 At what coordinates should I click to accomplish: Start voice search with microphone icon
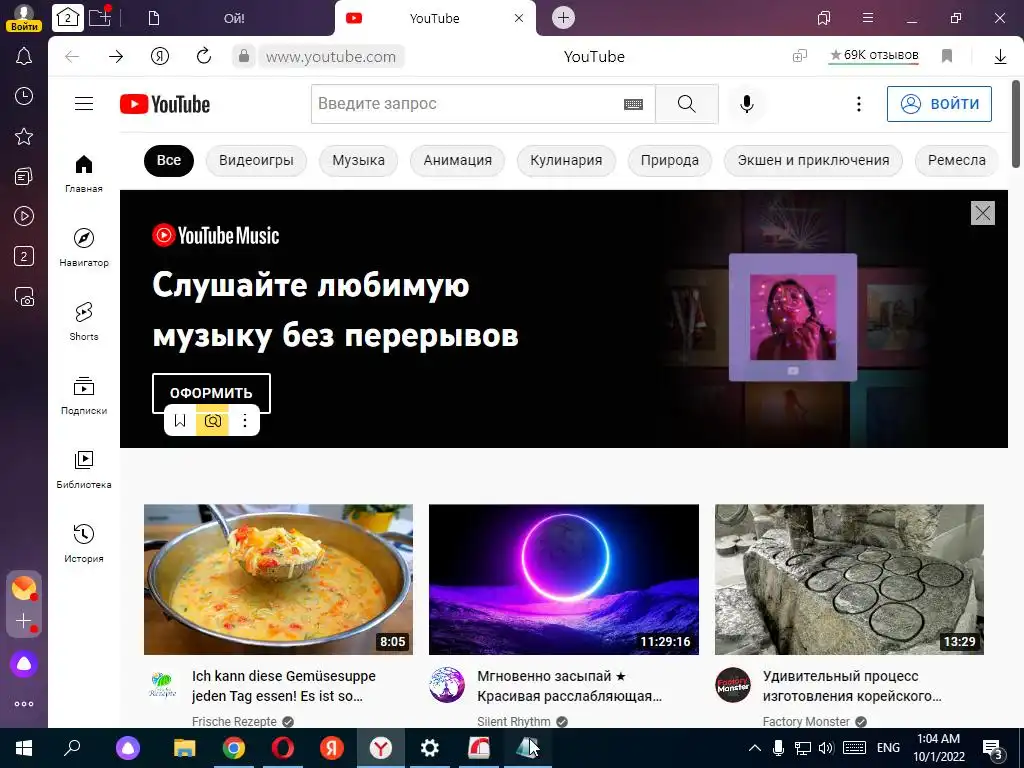746,104
